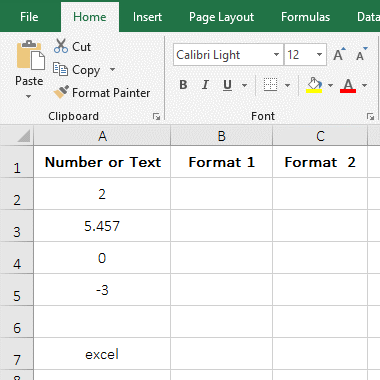Open the Page Layout tab
Screen dimensions: 380x380
pyautogui.click(x=221, y=17)
